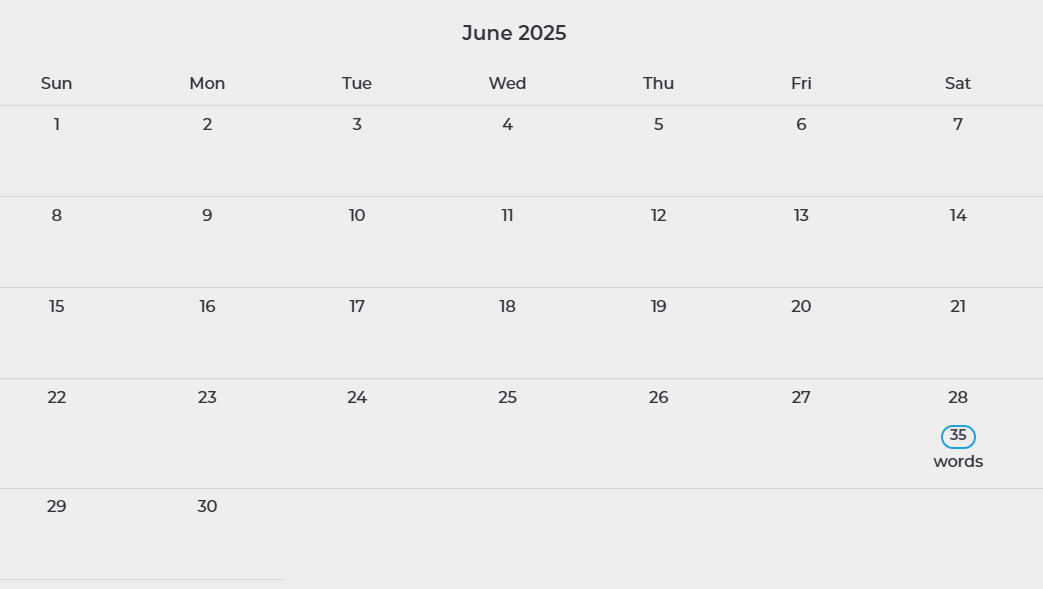1043x589 pixels.
Task: Open the date June 25
Action: [x=507, y=398]
